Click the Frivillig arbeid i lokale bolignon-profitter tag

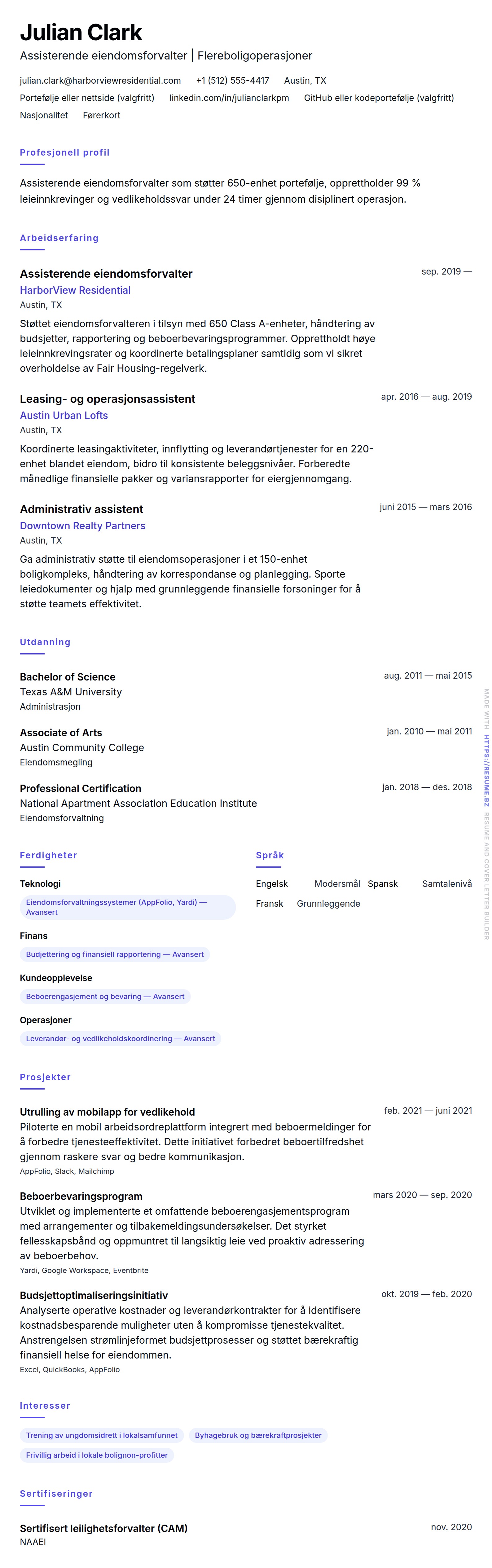coord(96,1455)
